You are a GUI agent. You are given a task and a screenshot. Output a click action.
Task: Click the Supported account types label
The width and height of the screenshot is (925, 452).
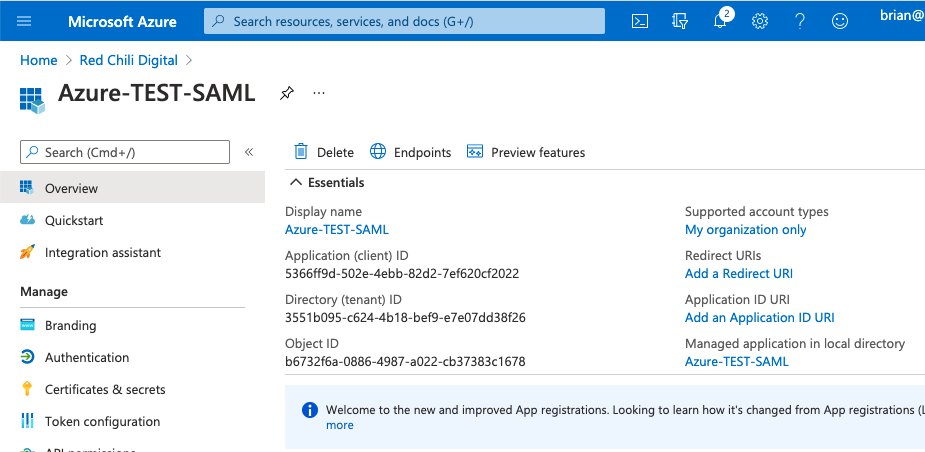(757, 211)
